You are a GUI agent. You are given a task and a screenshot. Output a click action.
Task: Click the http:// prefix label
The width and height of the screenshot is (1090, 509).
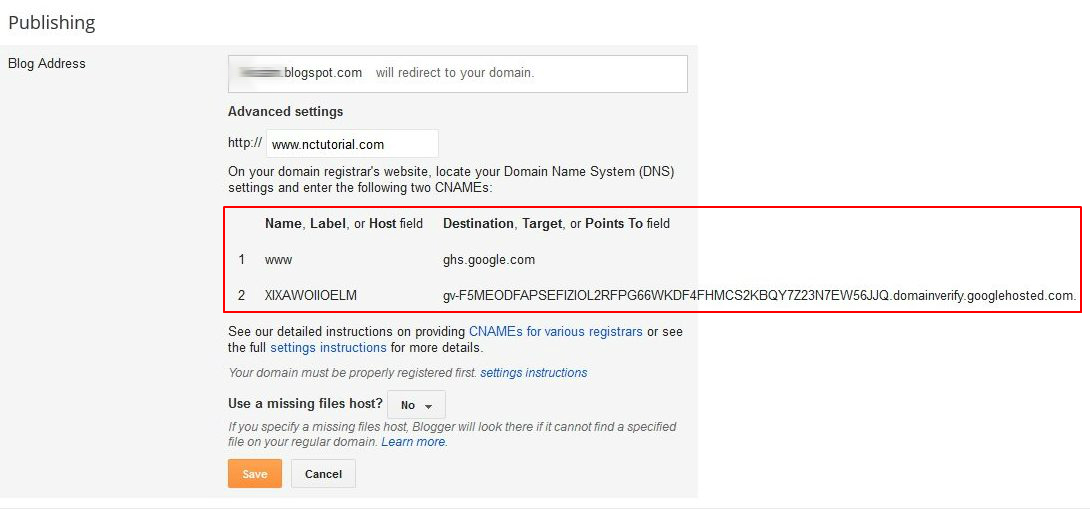244,143
